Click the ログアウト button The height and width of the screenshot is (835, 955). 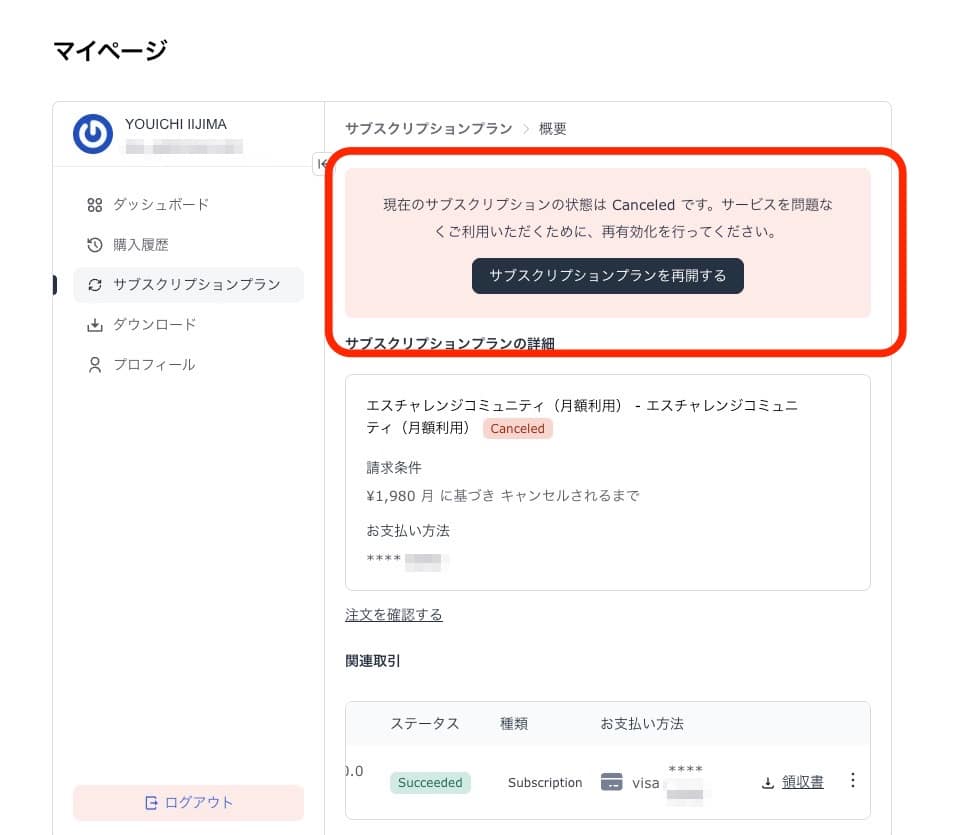pos(188,803)
